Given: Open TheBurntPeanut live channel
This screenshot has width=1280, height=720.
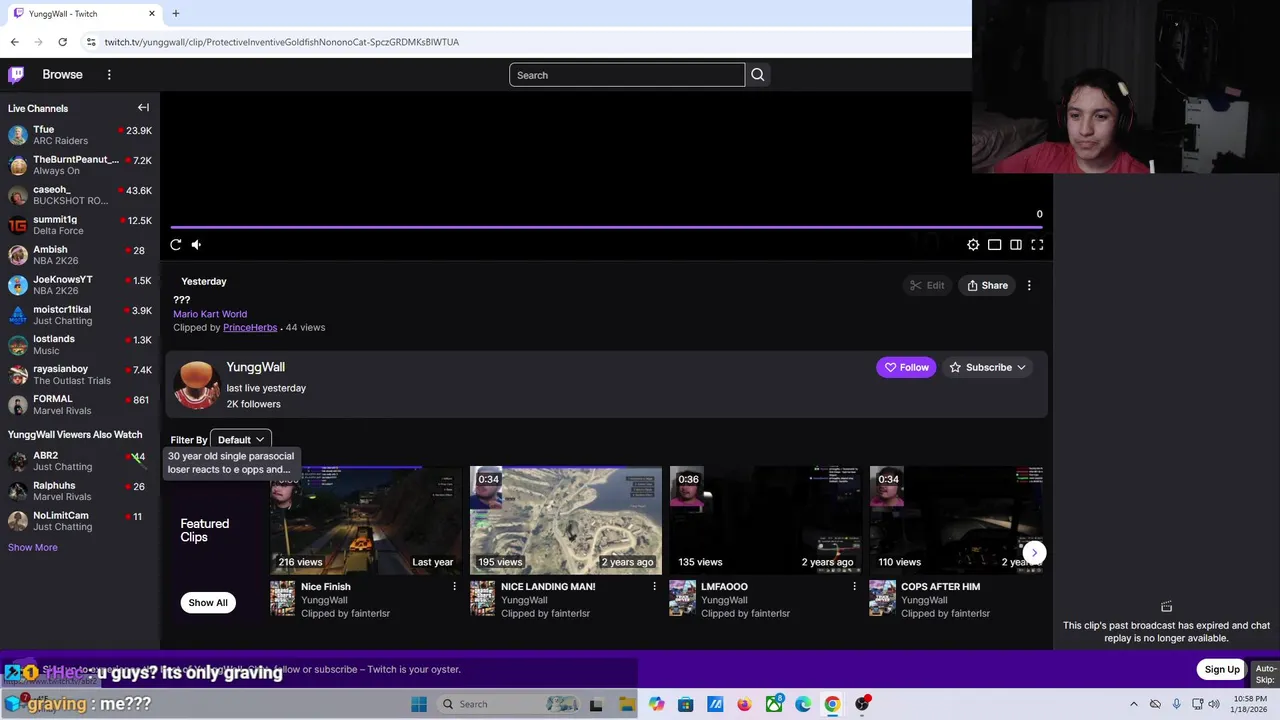Looking at the screenshot, I should coord(80,165).
